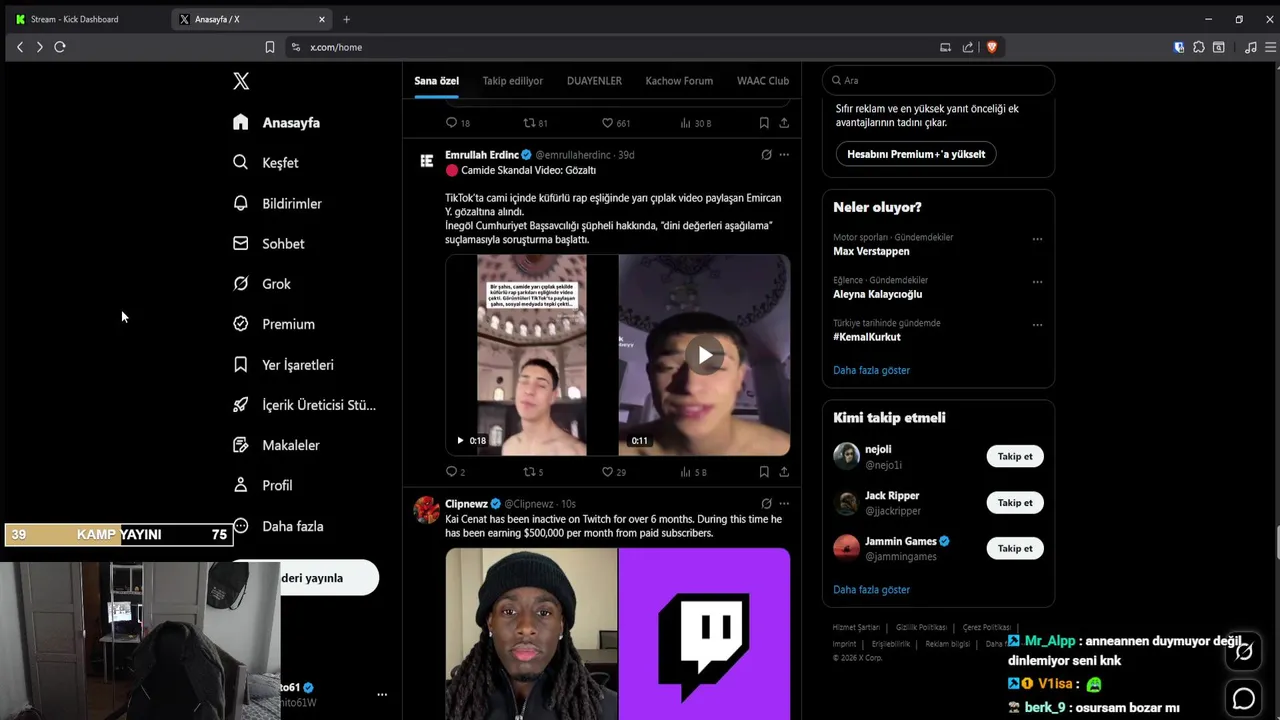
Task: Open options for Aleyna Kalaycıoğlu trend
Action: (1037, 283)
